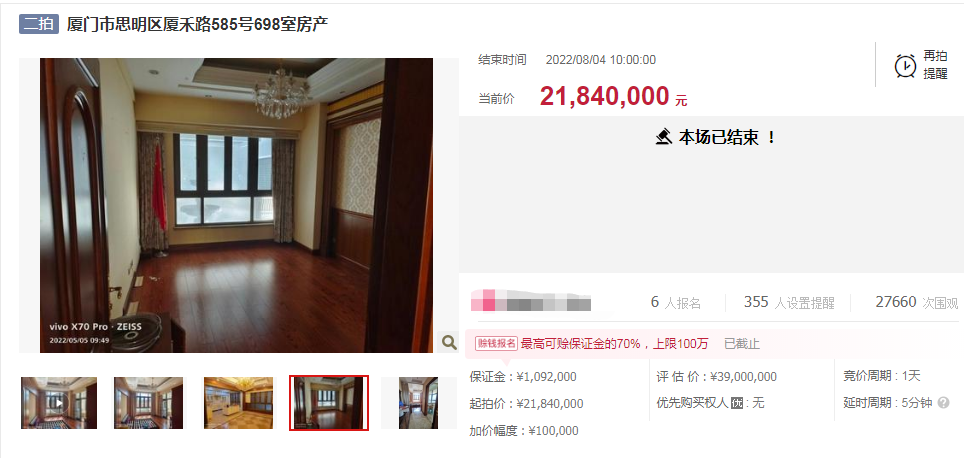
Task: Play the video thumbnail in gallery
Action: click(59, 403)
